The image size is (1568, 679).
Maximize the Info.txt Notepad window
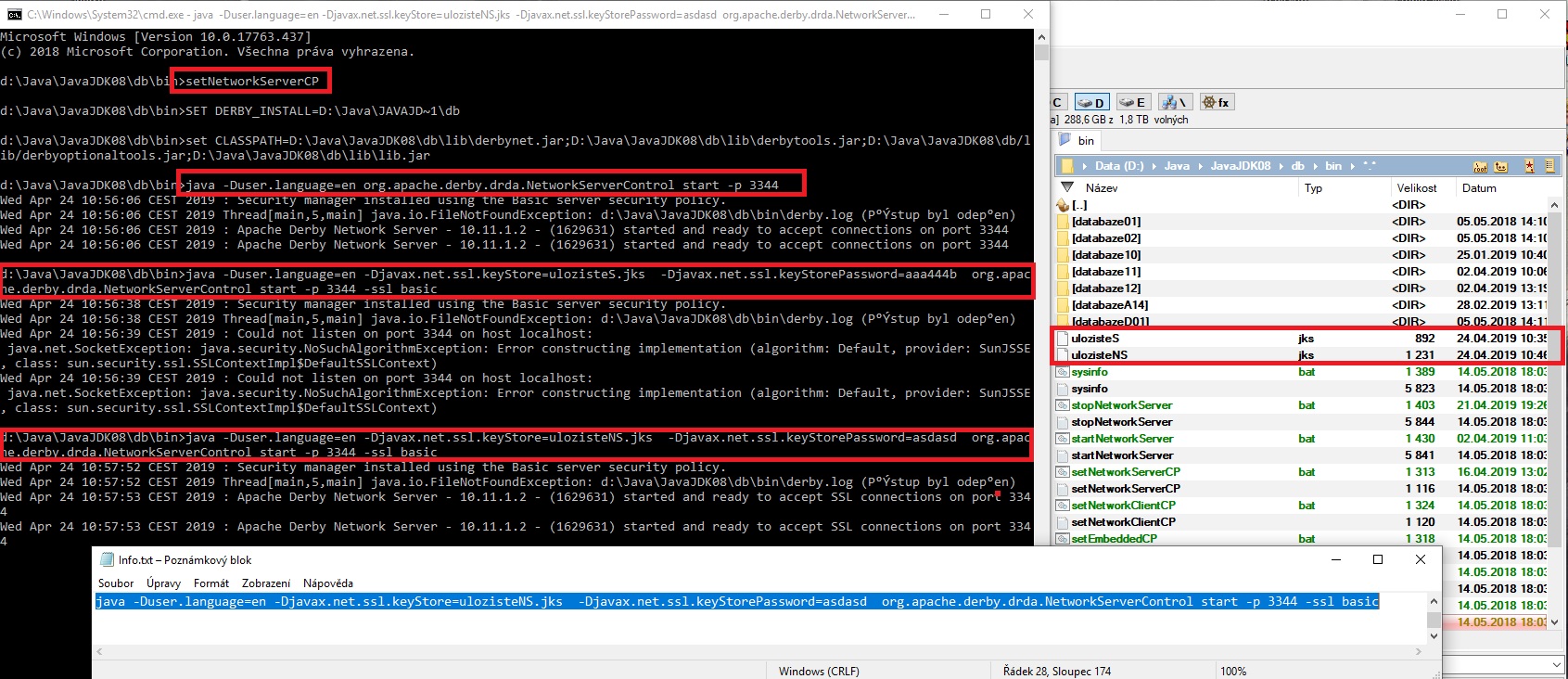point(1378,559)
